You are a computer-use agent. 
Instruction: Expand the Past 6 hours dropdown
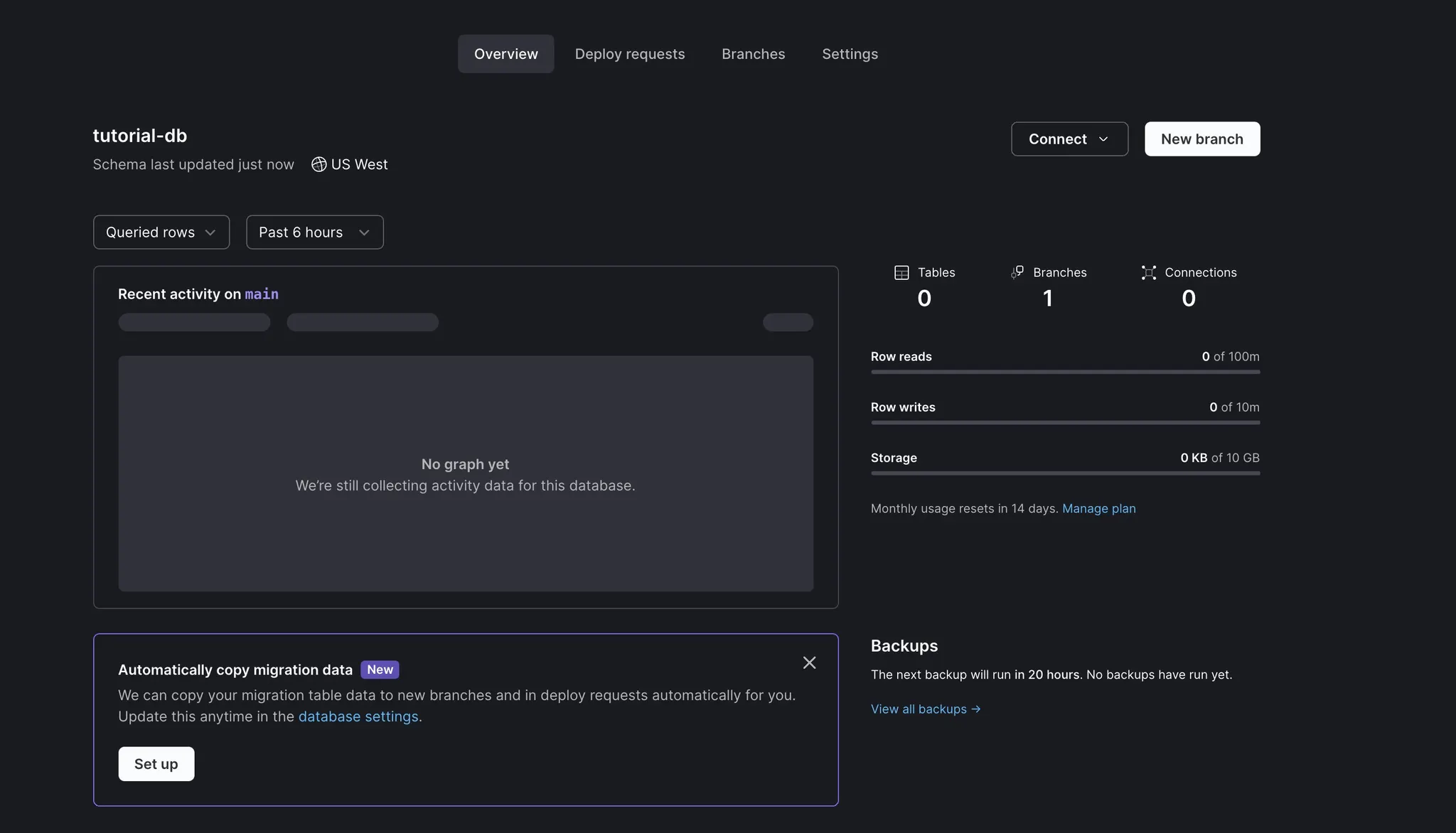pos(314,232)
